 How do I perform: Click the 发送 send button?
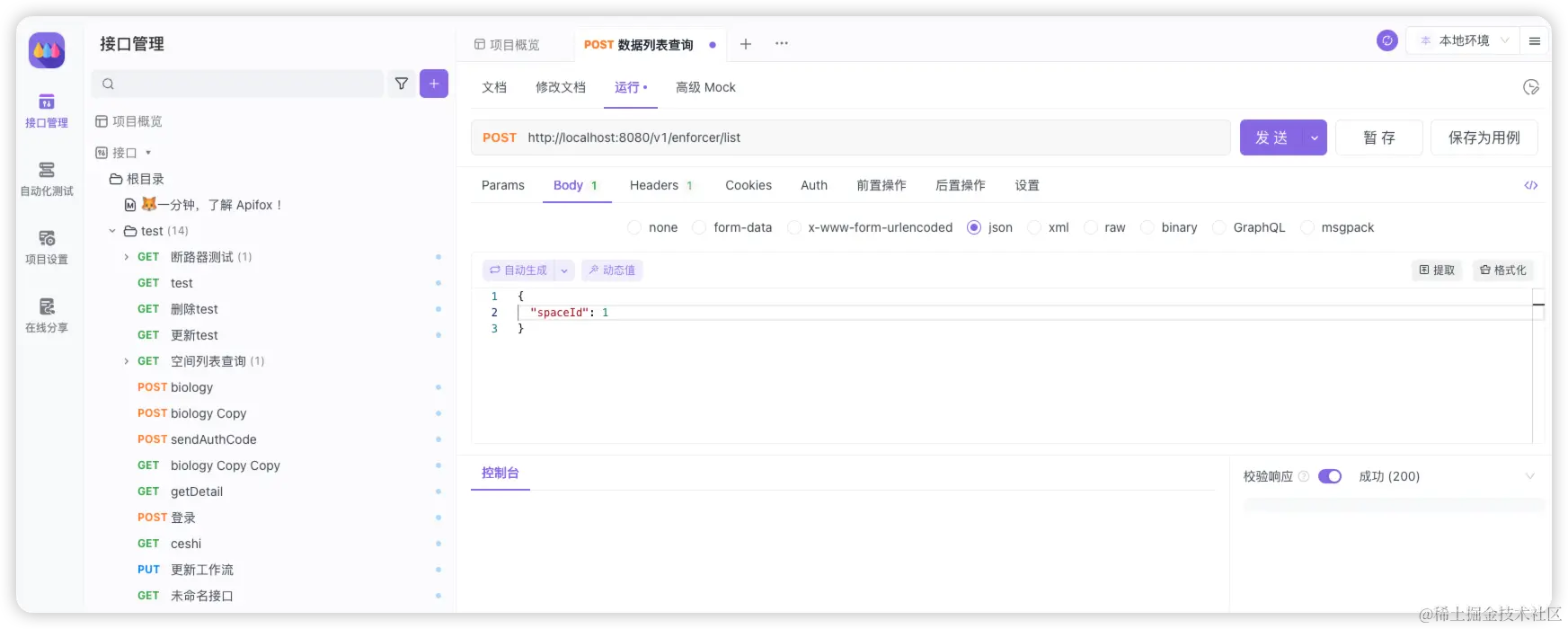pos(1271,137)
